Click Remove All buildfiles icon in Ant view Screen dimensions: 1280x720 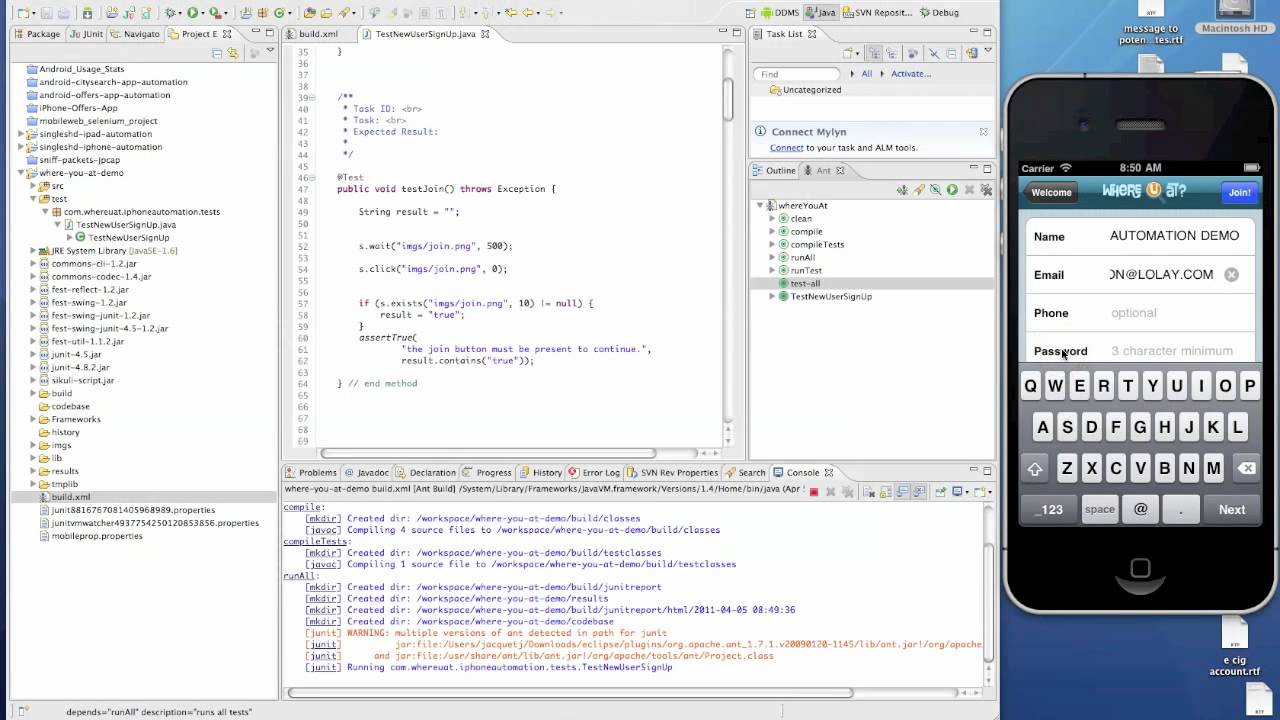tap(986, 189)
